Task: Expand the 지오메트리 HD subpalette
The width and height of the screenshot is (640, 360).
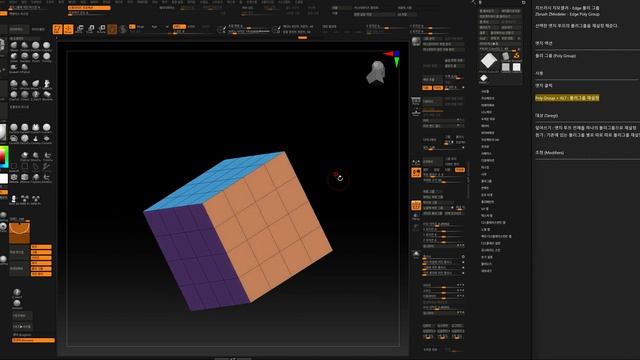Action: 490,140
